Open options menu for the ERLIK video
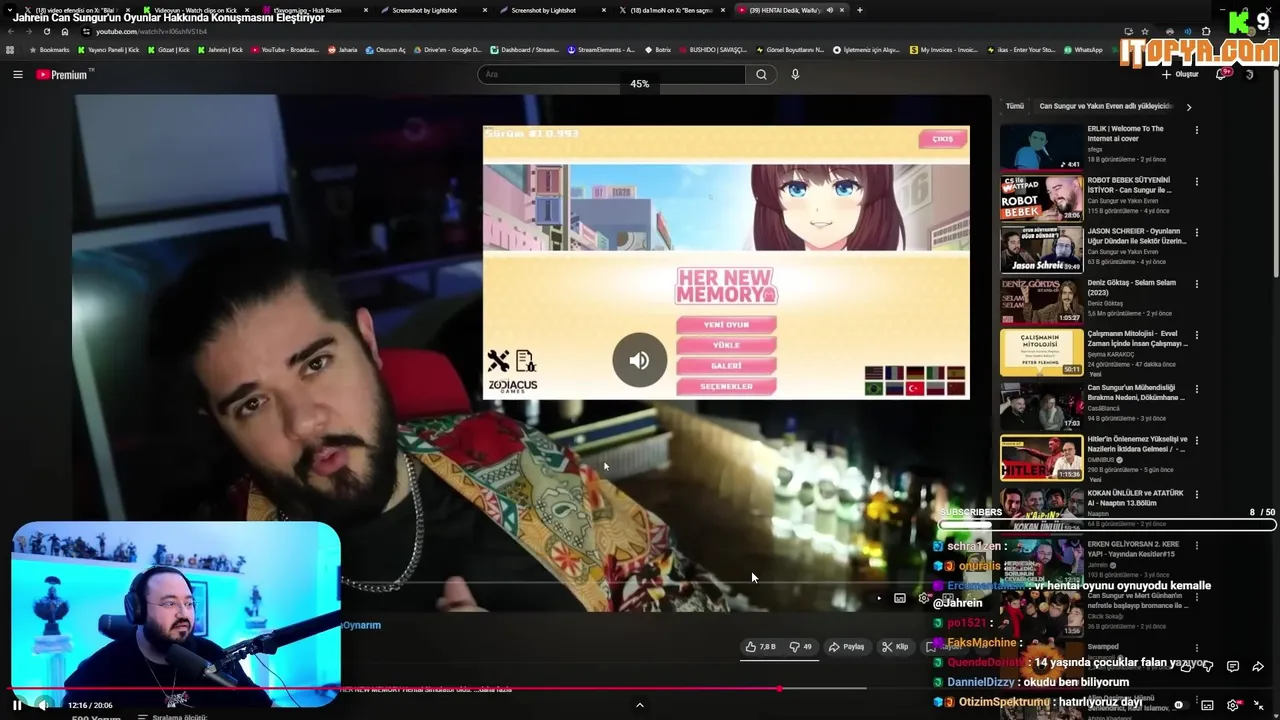This screenshot has height=720, width=1280. pyautogui.click(x=1196, y=130)
